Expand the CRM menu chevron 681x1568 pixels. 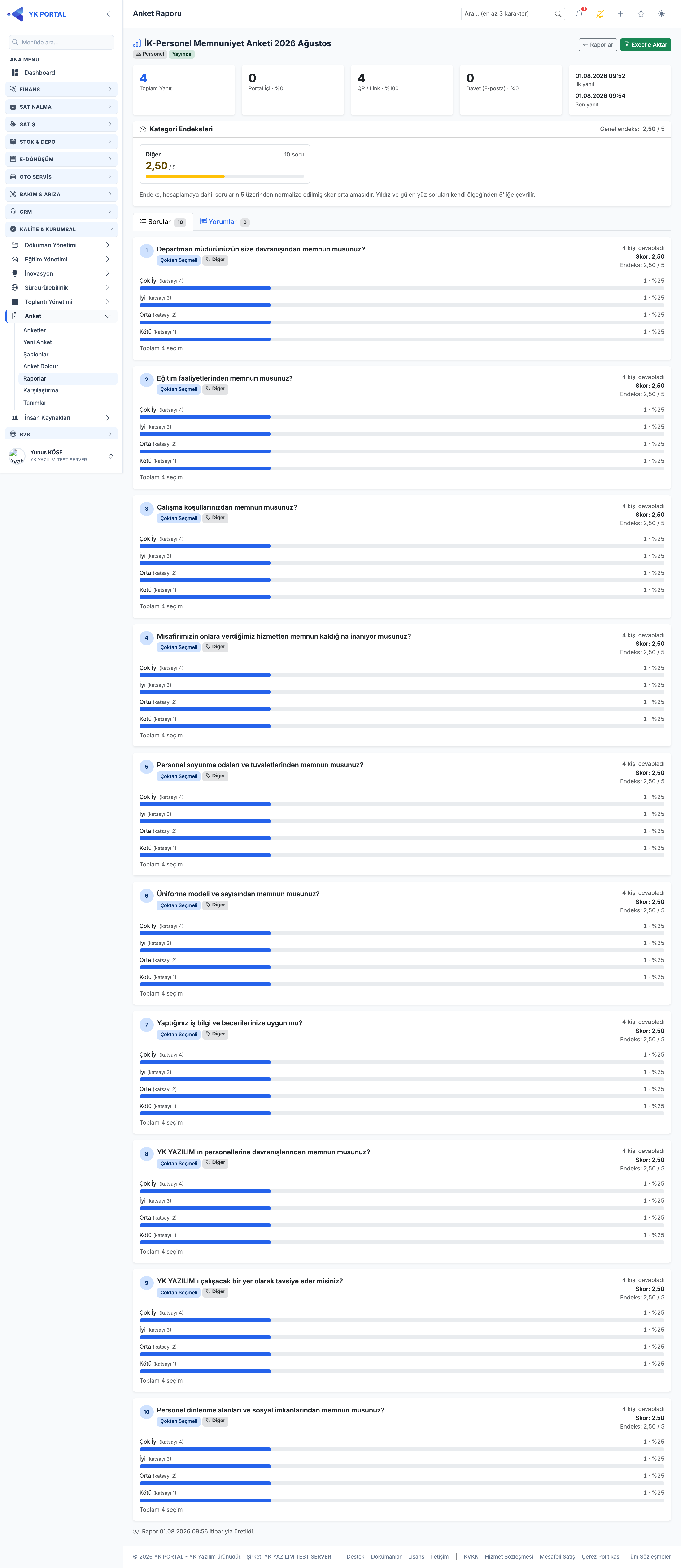(110, 212)
